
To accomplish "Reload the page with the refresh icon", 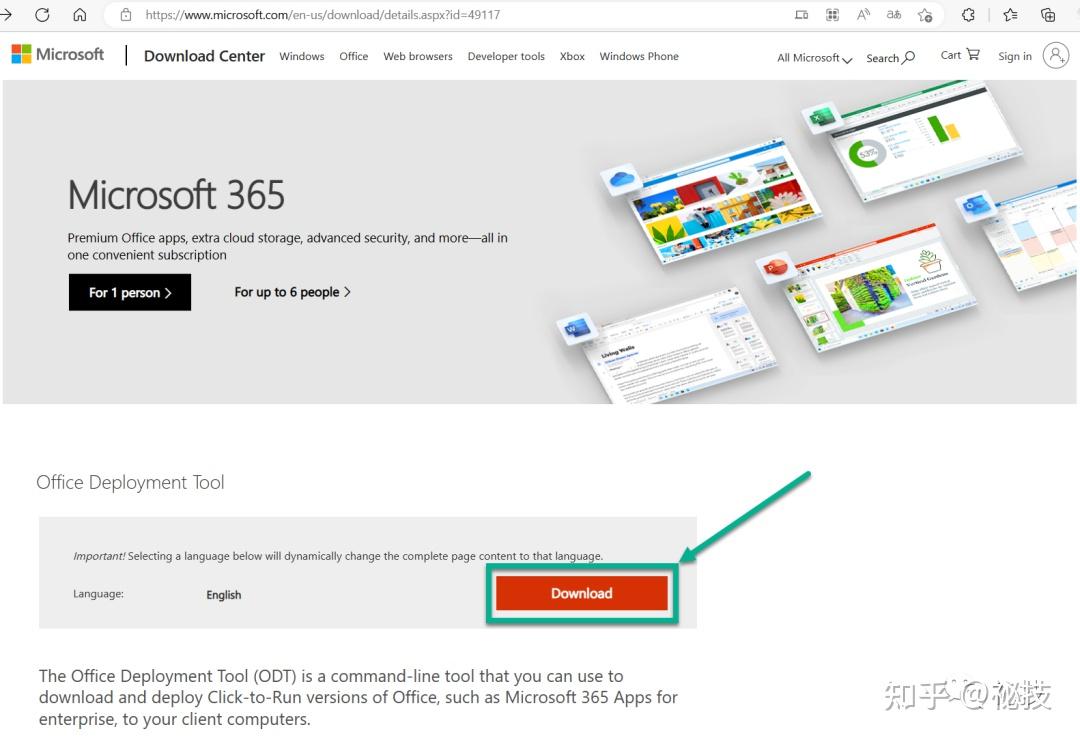I will click(42, 14).
